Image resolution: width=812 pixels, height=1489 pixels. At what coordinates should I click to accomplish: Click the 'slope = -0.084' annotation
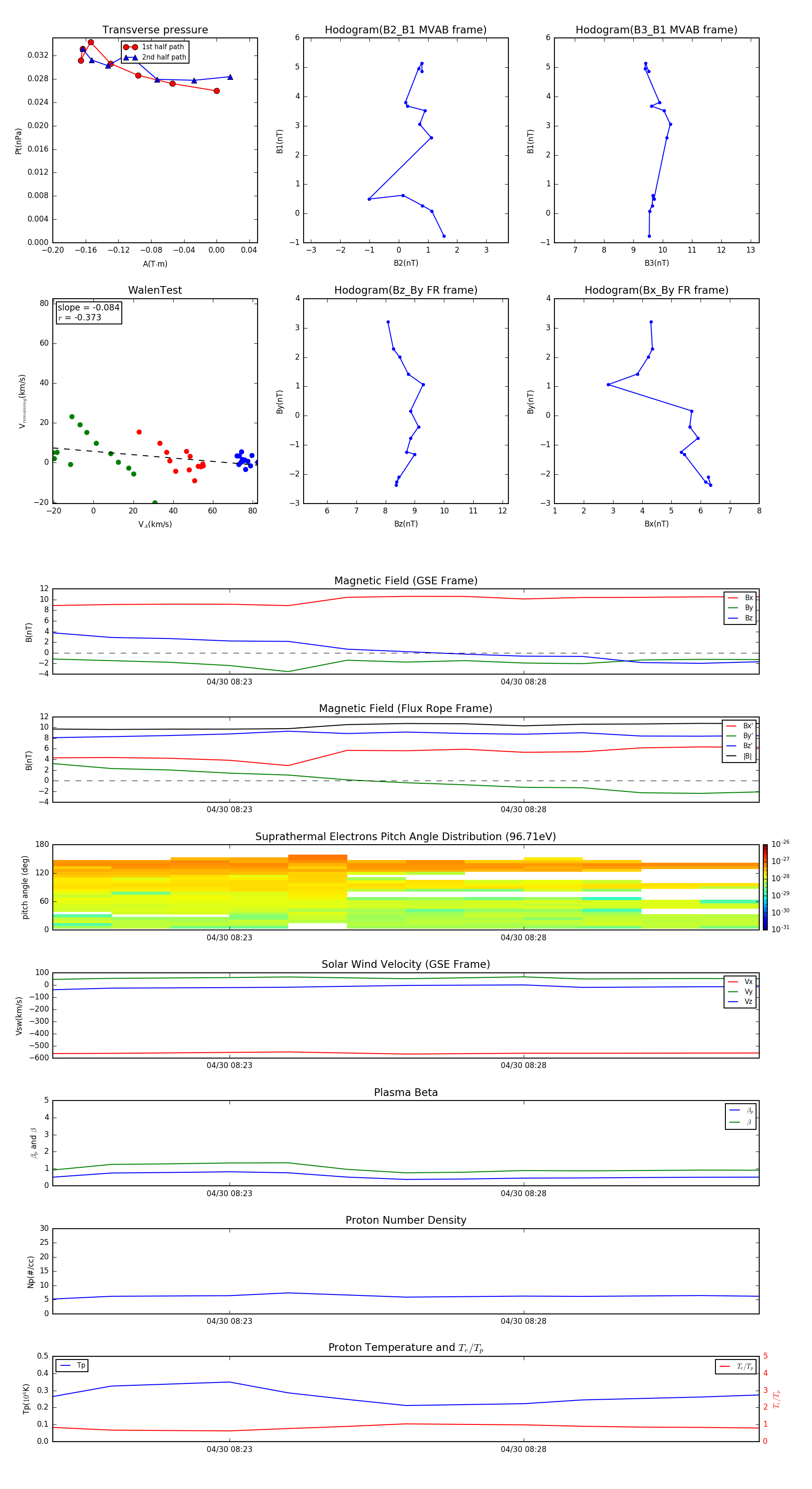click(x=88, y=308)
